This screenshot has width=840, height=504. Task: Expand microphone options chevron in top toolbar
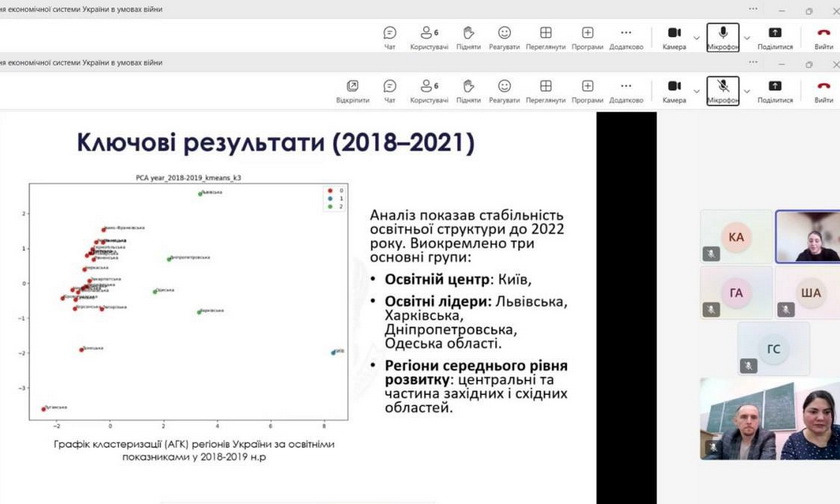747,35
